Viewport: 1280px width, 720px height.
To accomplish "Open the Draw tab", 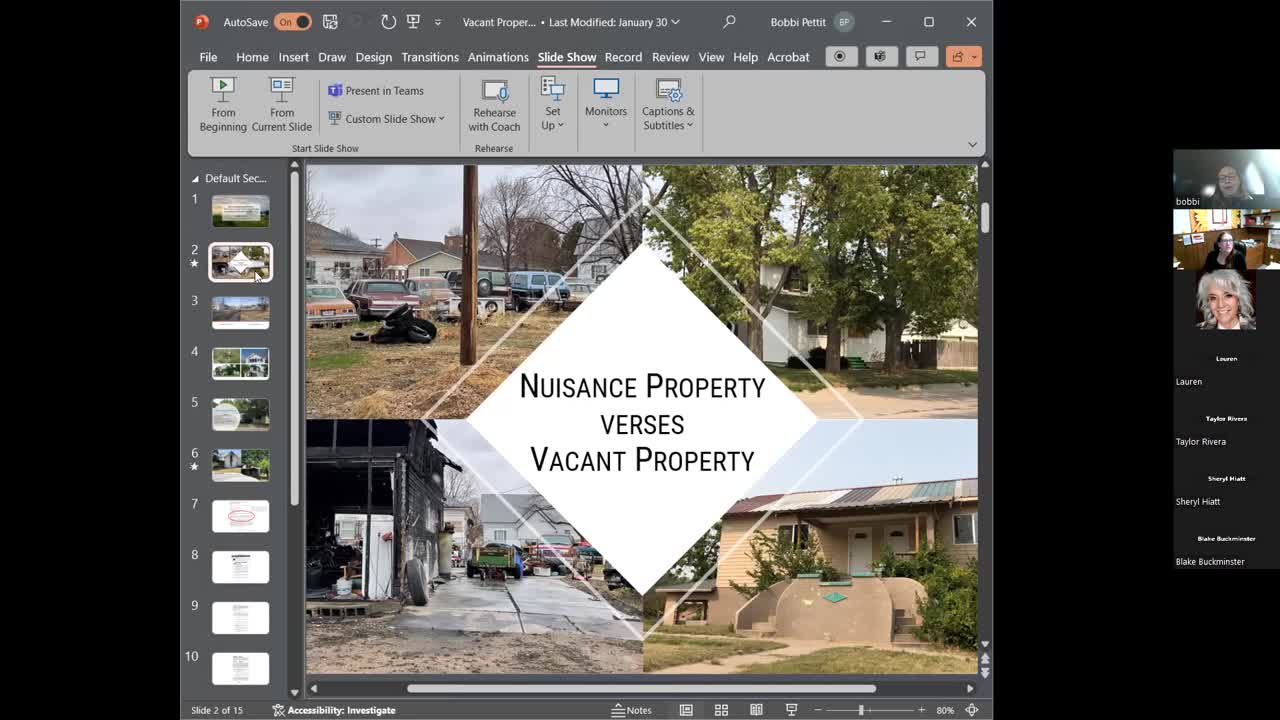I will tap(332, 57).
